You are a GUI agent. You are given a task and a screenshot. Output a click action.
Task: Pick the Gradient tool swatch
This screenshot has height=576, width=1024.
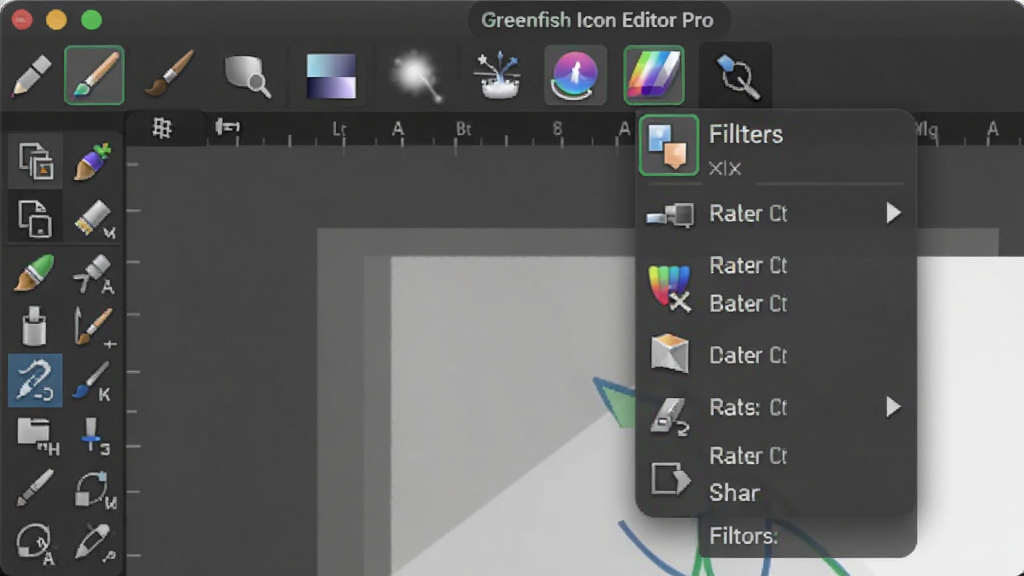(331, 76)
